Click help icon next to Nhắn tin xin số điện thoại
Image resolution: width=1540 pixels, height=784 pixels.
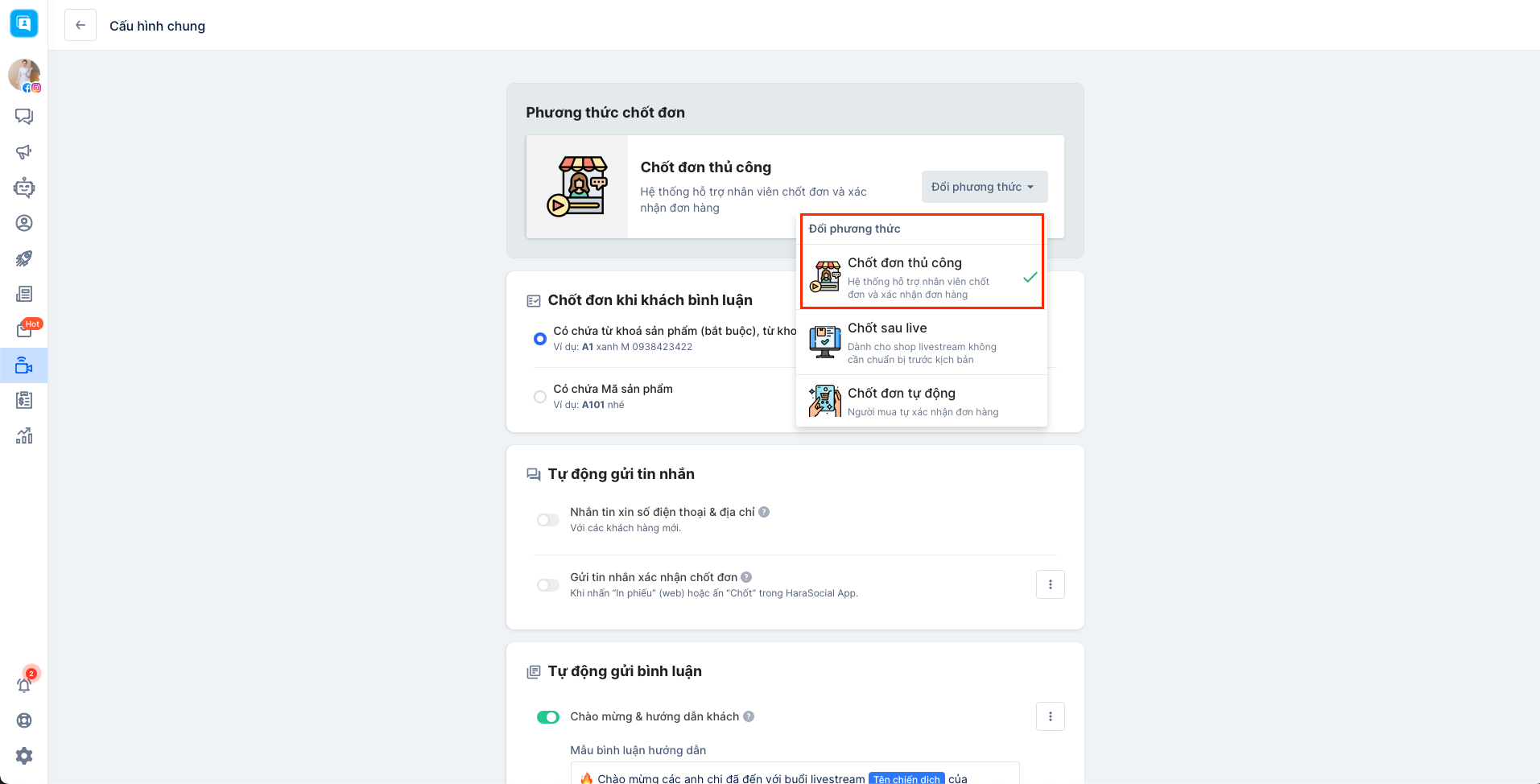click(x=764, y=512)
